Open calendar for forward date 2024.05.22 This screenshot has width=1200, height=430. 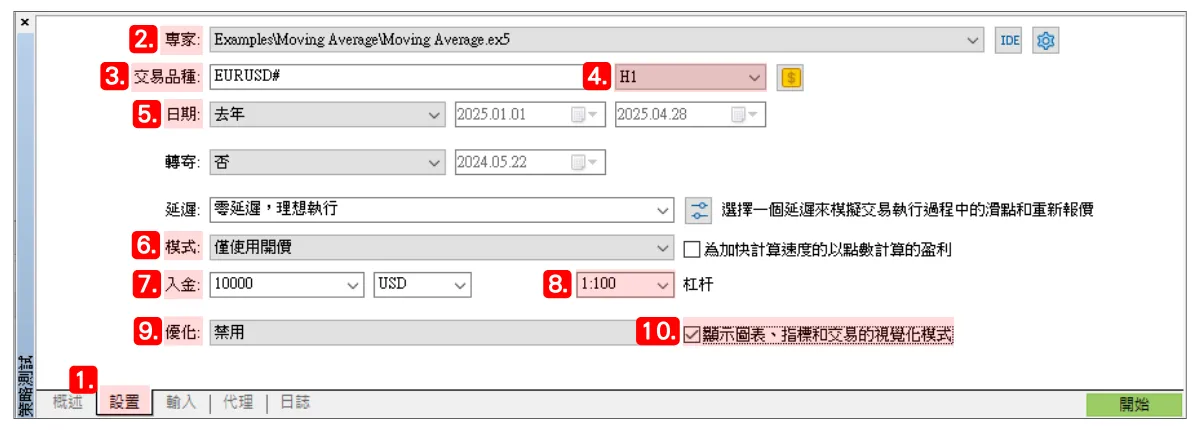point(583,162)
